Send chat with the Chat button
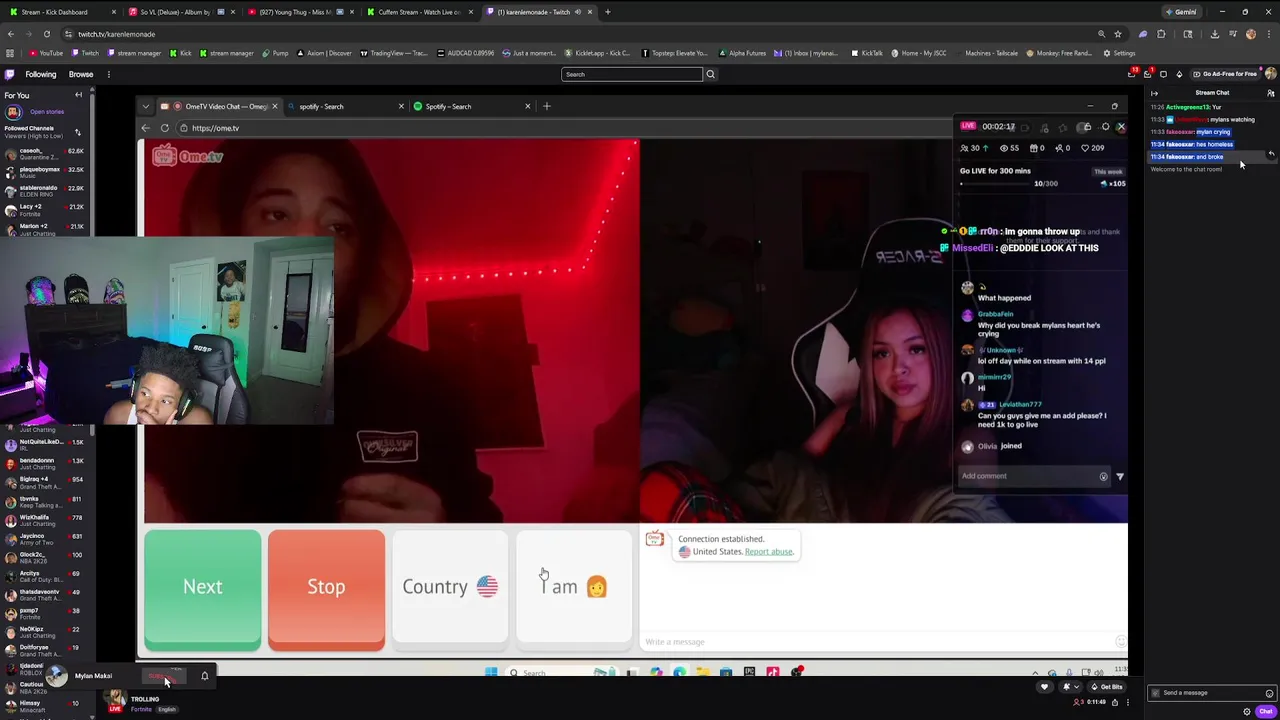Screen dimensions: 1280x720 coord(1265,711)
